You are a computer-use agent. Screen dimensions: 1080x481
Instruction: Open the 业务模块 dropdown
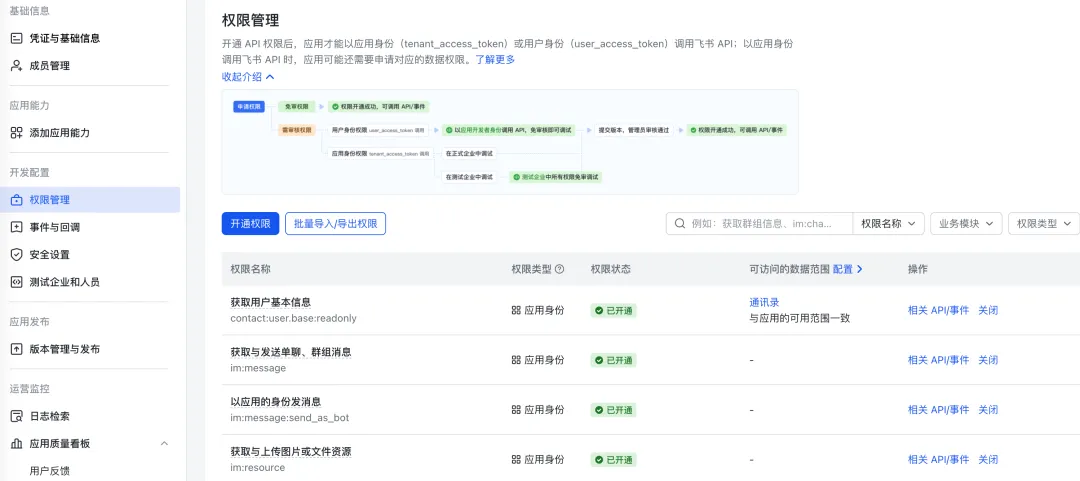point(966,223)
